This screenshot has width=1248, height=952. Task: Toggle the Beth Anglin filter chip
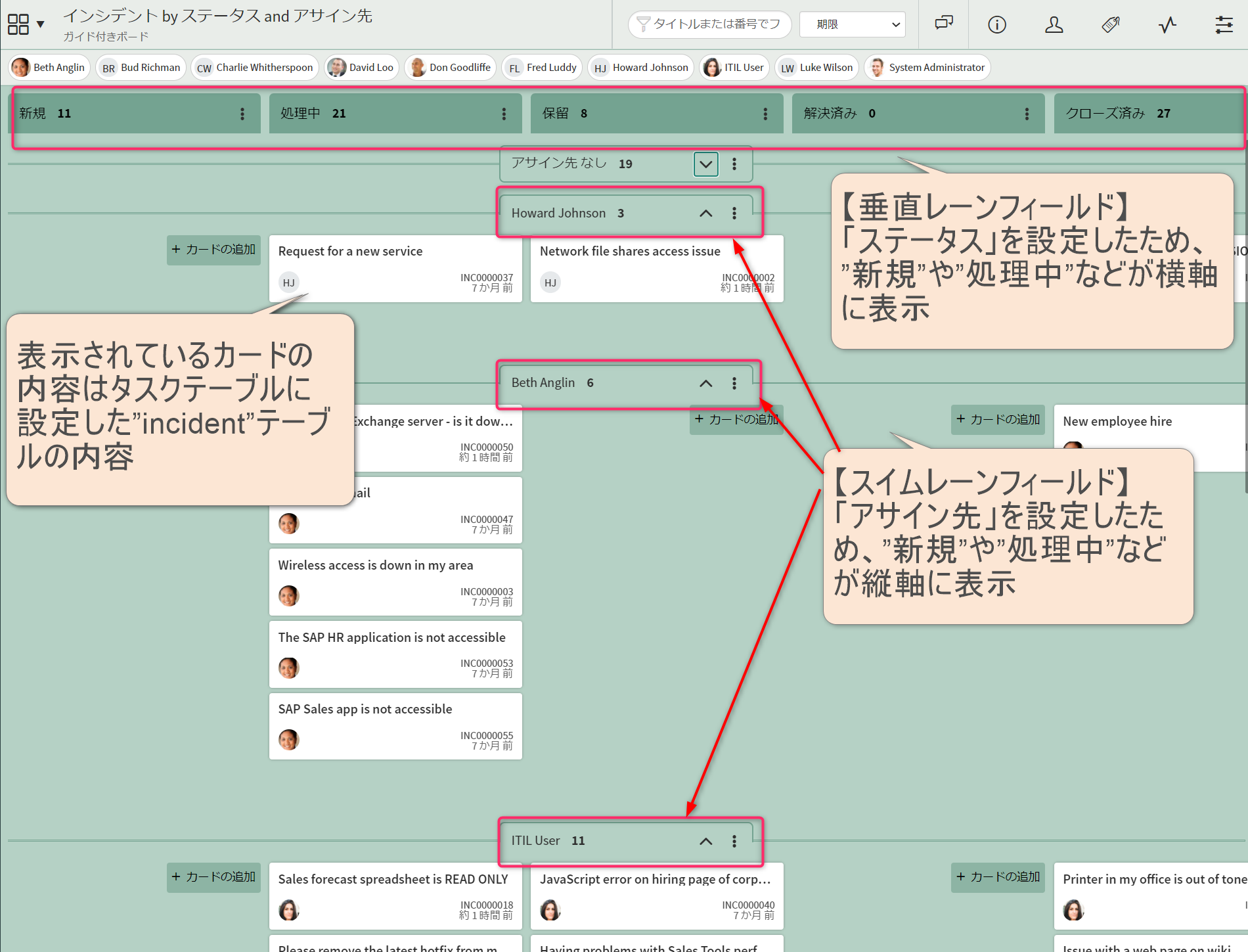49,67
